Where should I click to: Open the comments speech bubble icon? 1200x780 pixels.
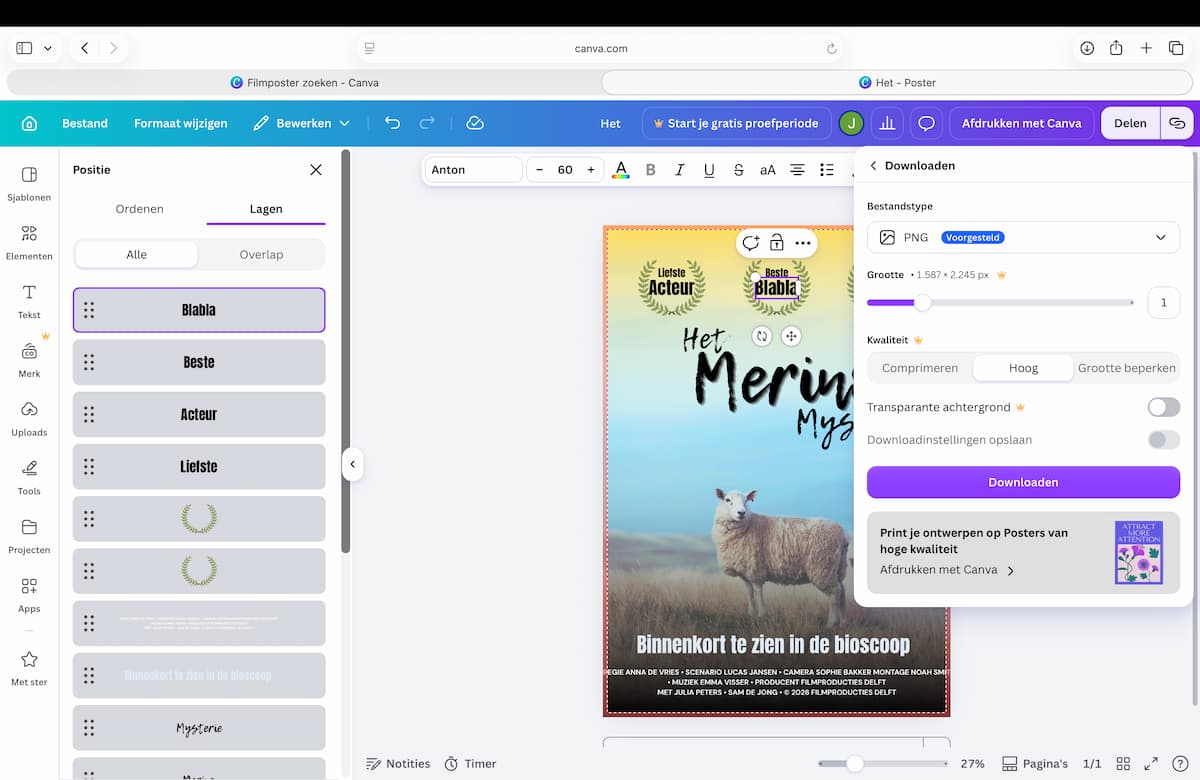click(927, 123)
